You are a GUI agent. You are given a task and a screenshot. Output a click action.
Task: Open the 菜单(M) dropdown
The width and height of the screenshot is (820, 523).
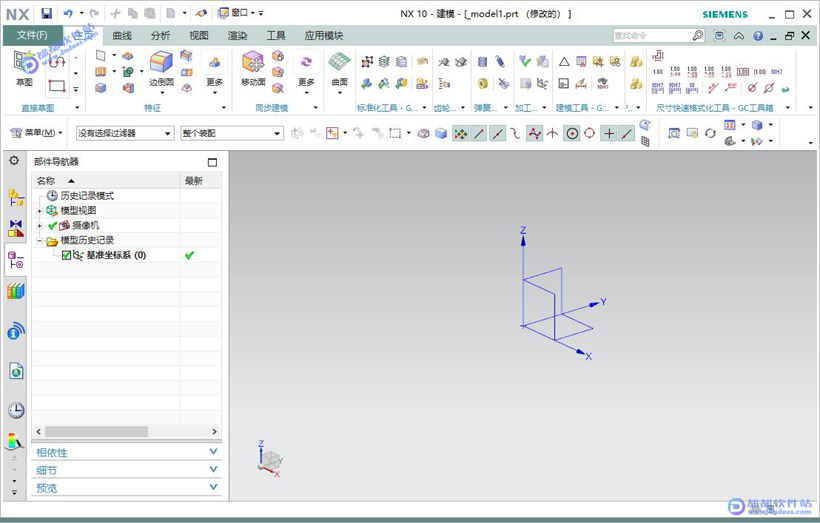point(36,133)
